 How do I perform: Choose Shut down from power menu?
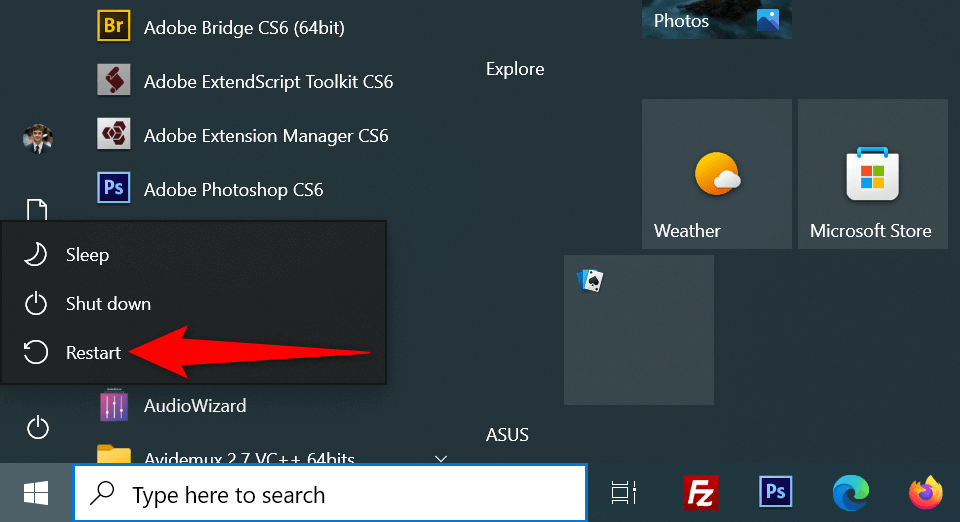[108, 304]
